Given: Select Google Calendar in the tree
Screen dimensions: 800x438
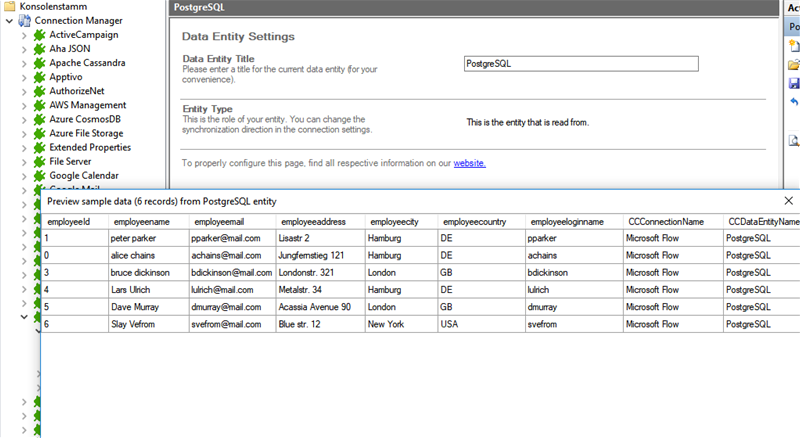Looking at the screenshot, I should click(x=84, y=175).
